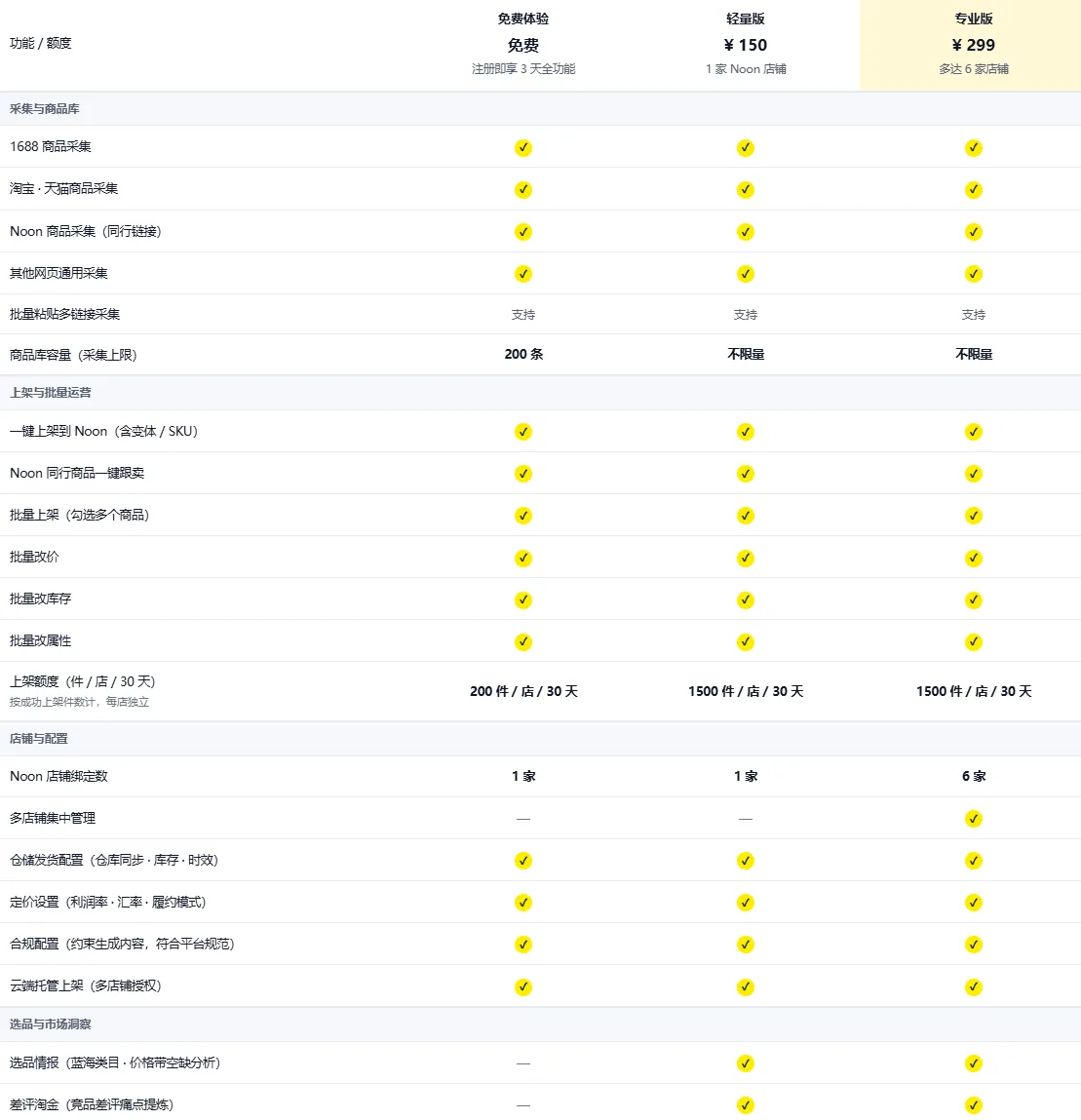The height and width of the screenshot is (1120, 1081).
Task: Click the 选品与市场洞察 section header
Action: (x=50, y=1025)
